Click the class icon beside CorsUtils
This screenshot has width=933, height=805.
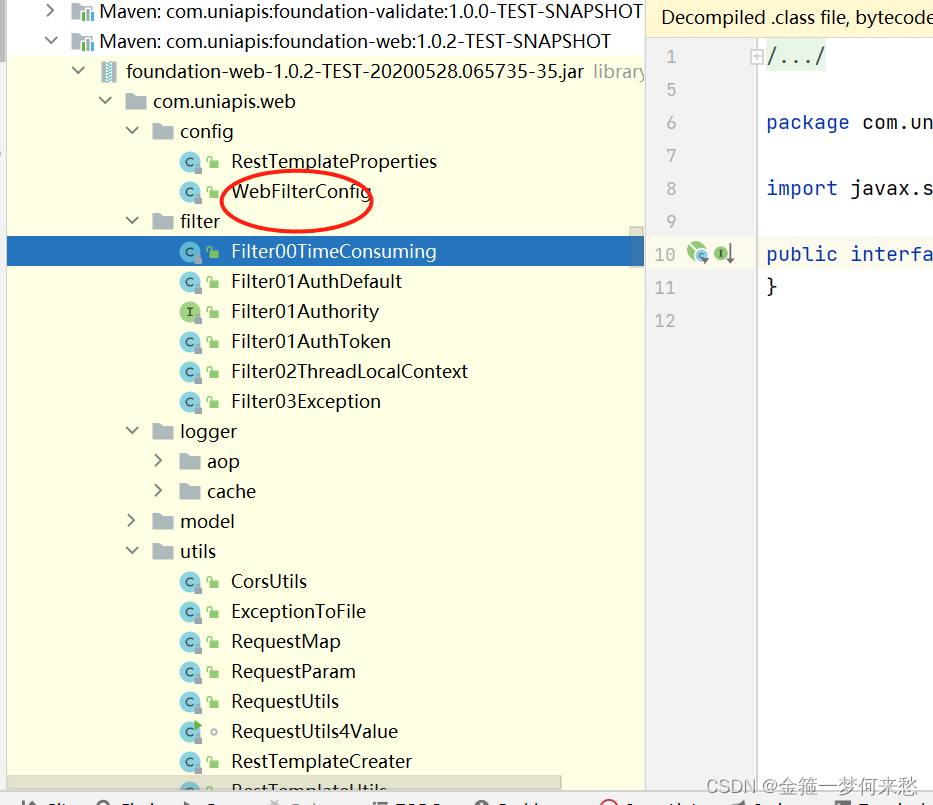pos(190,582)
